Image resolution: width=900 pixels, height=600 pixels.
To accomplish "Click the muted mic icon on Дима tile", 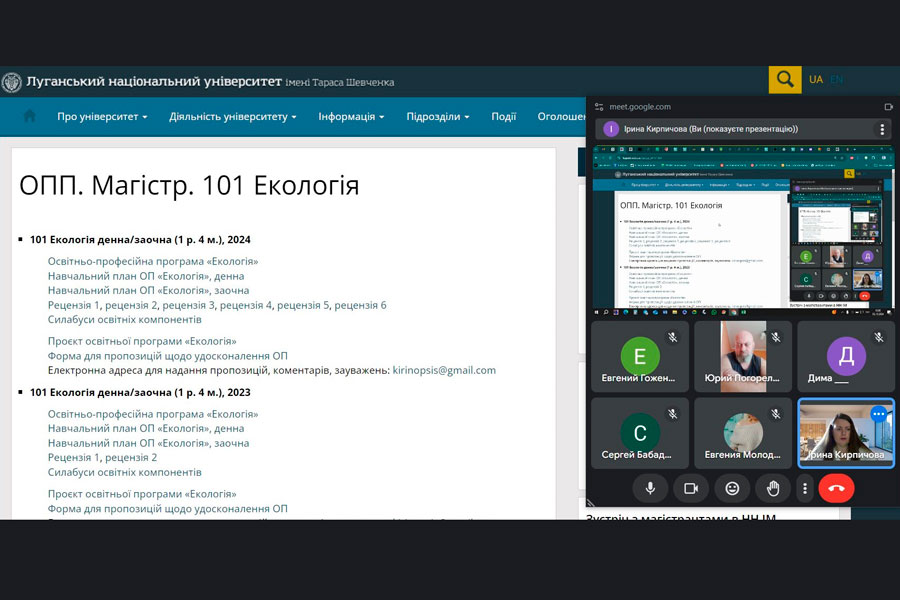I will click(x=879, y=338).
